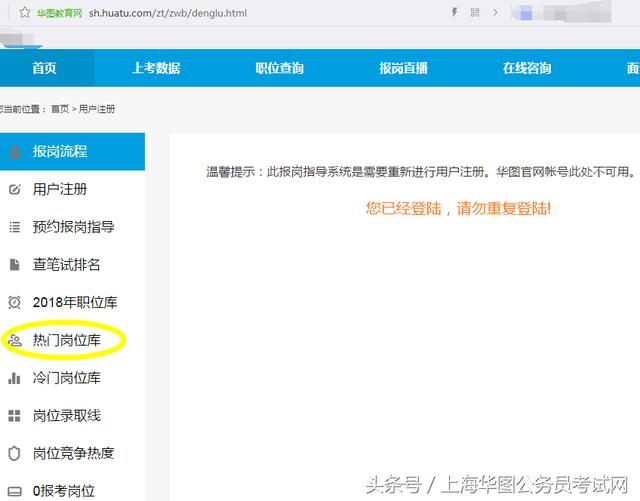Viewport: 640px width, 501px height.
Task: Click the shield icon beside 岗位竞争热度
Action: [x=14, y=453]
